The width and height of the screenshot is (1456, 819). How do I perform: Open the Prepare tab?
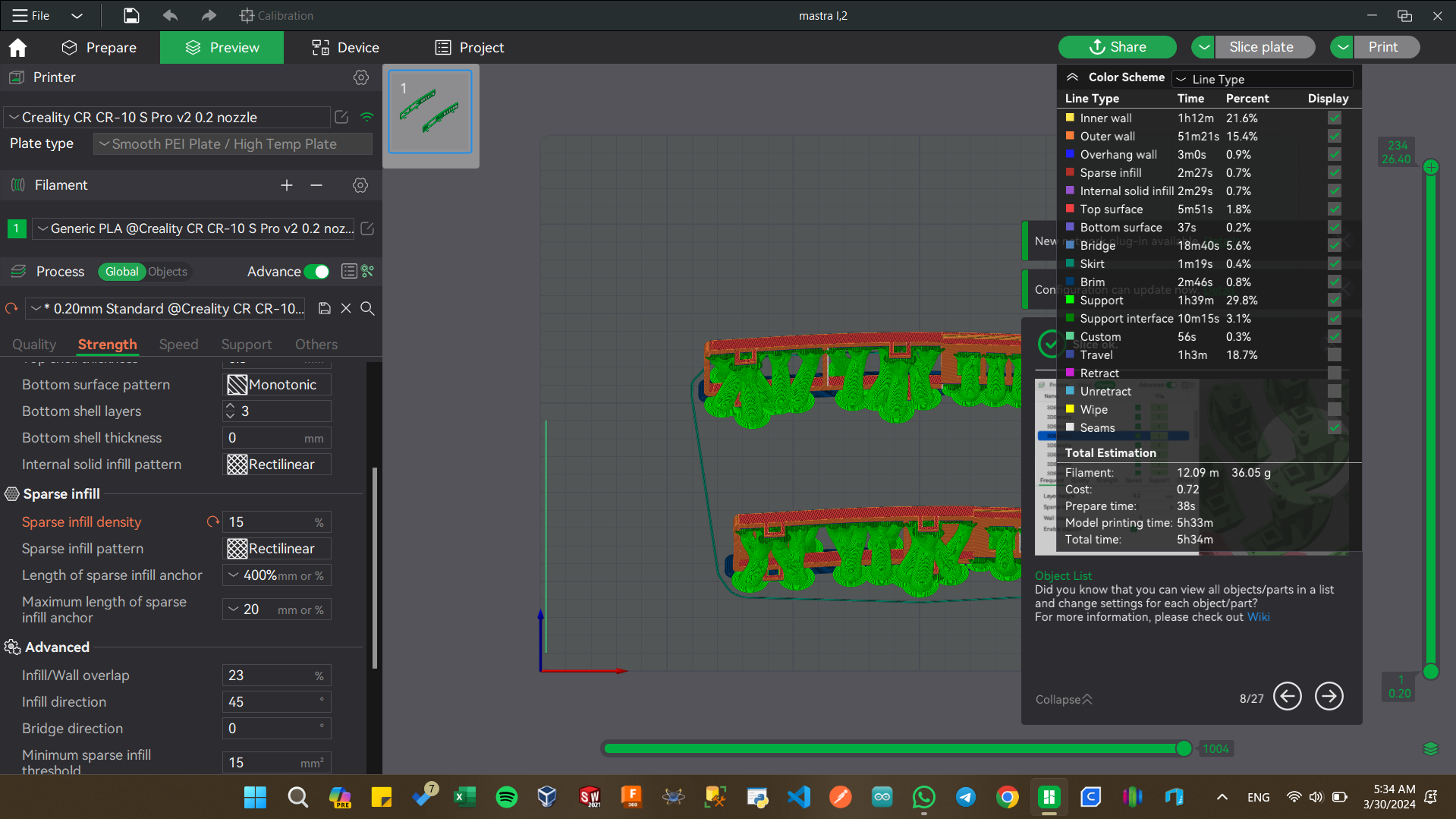(x=99, y=48)
